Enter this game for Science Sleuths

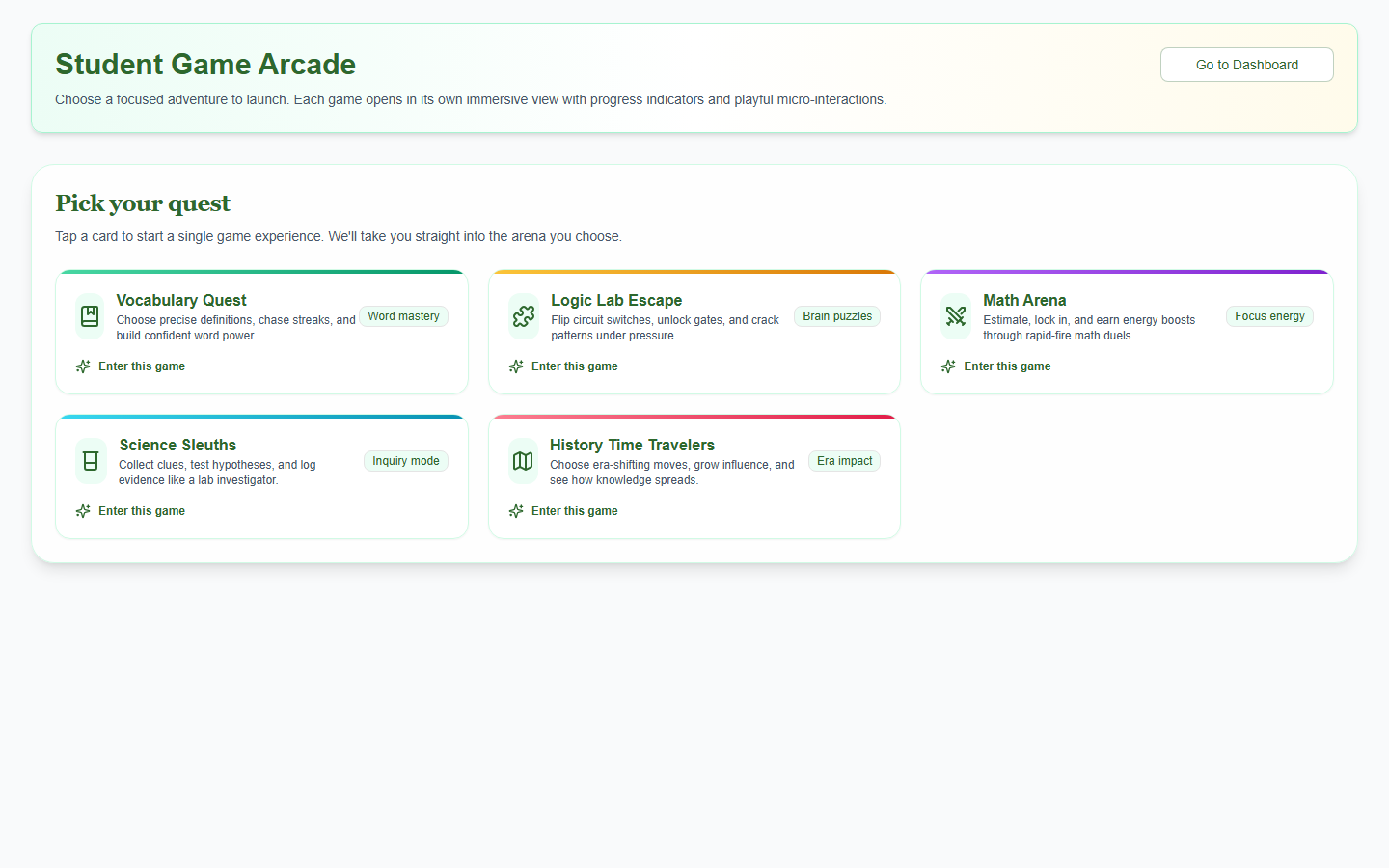tap(142, 511)
